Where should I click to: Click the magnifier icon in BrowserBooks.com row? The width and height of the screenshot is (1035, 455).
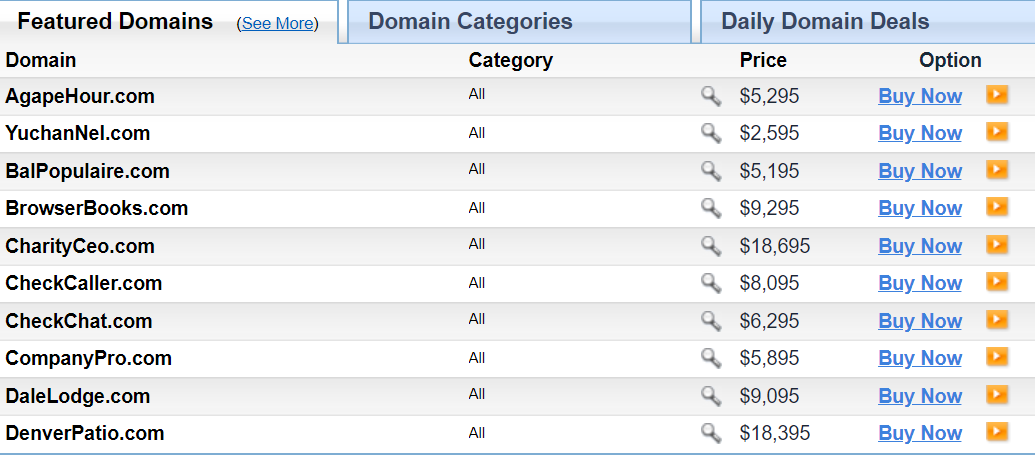(710, 208)
